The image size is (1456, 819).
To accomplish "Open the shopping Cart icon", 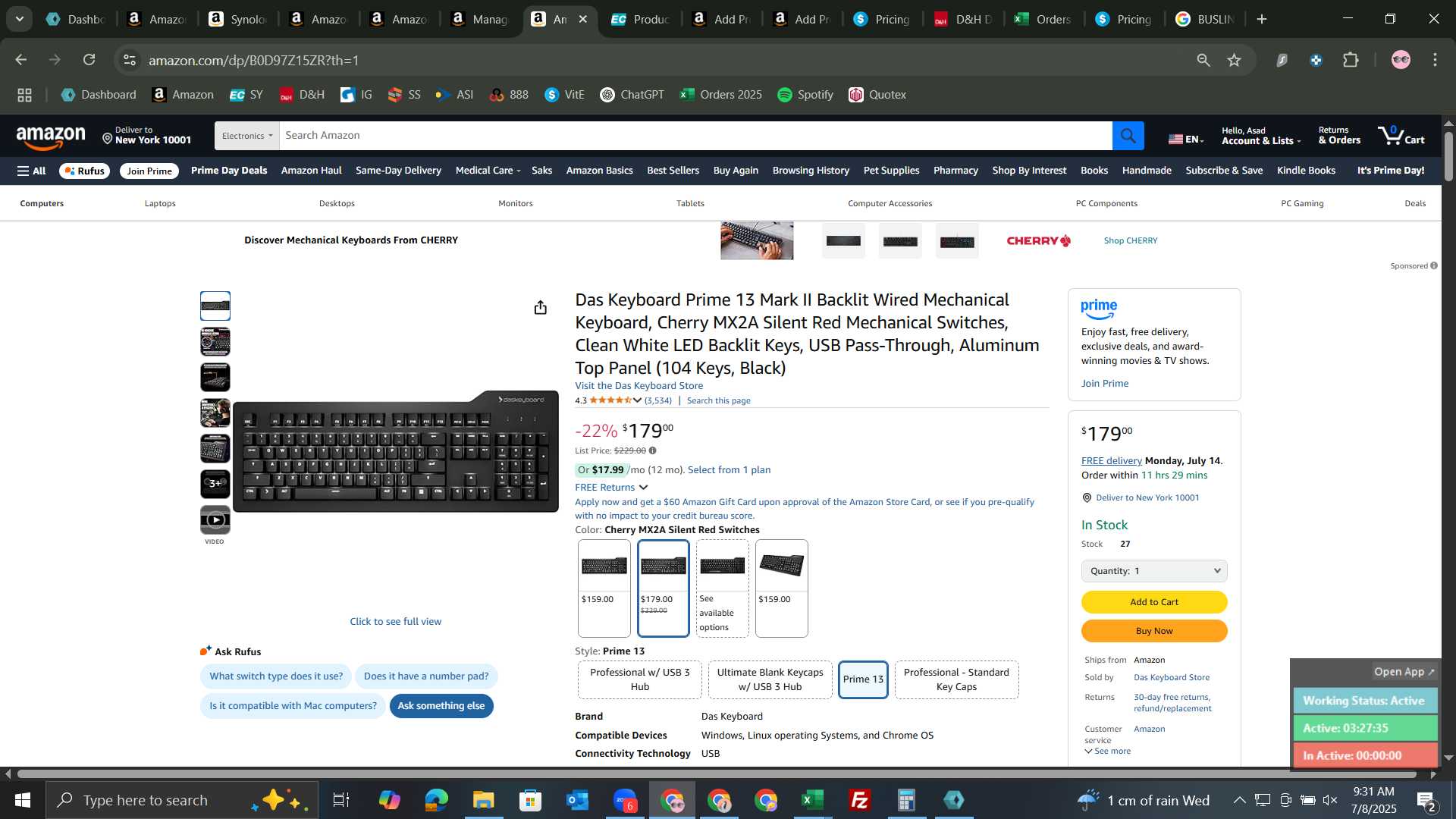I will point(1401,136).
